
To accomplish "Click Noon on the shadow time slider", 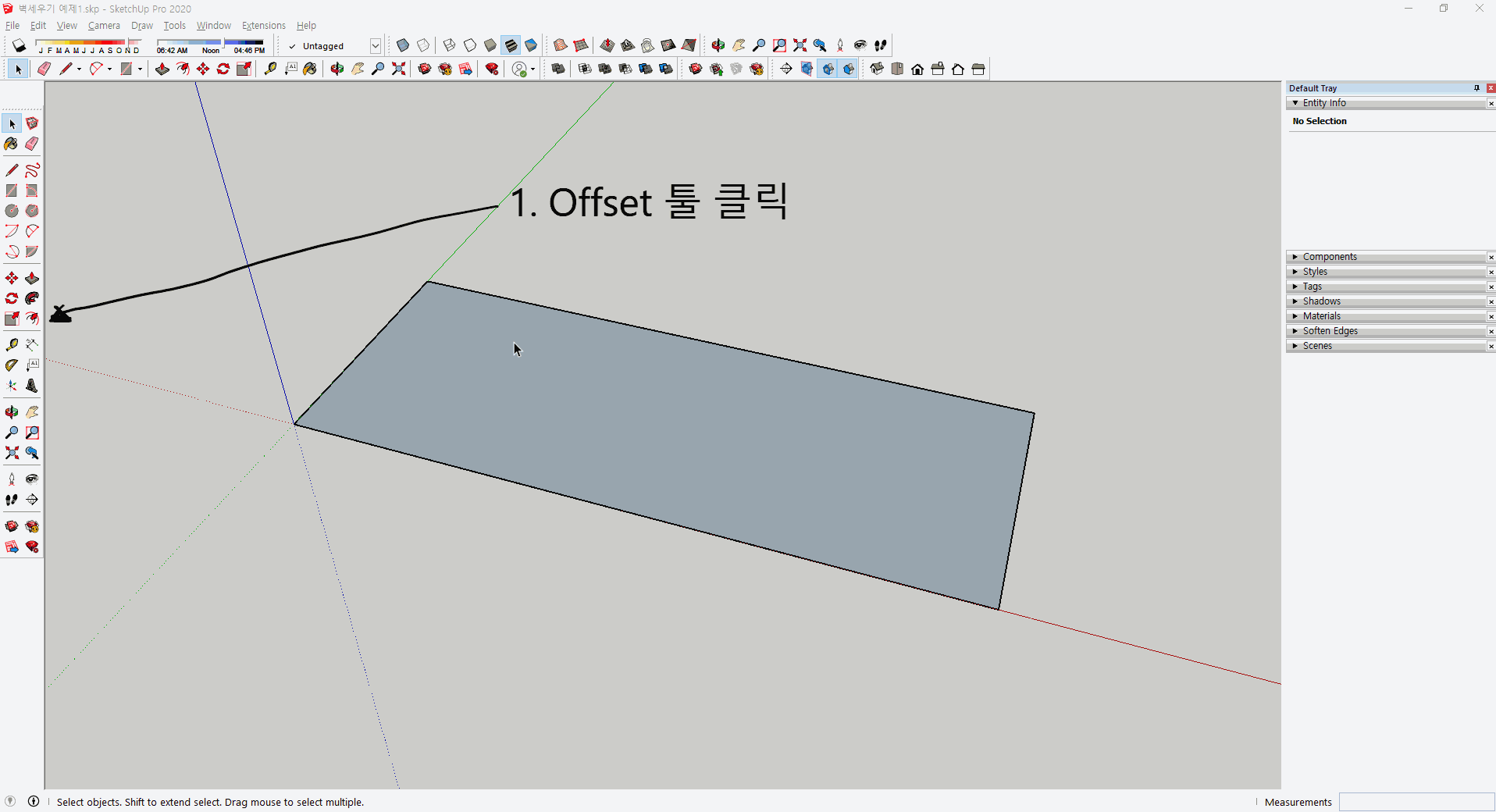I will (x=210, y=50).
